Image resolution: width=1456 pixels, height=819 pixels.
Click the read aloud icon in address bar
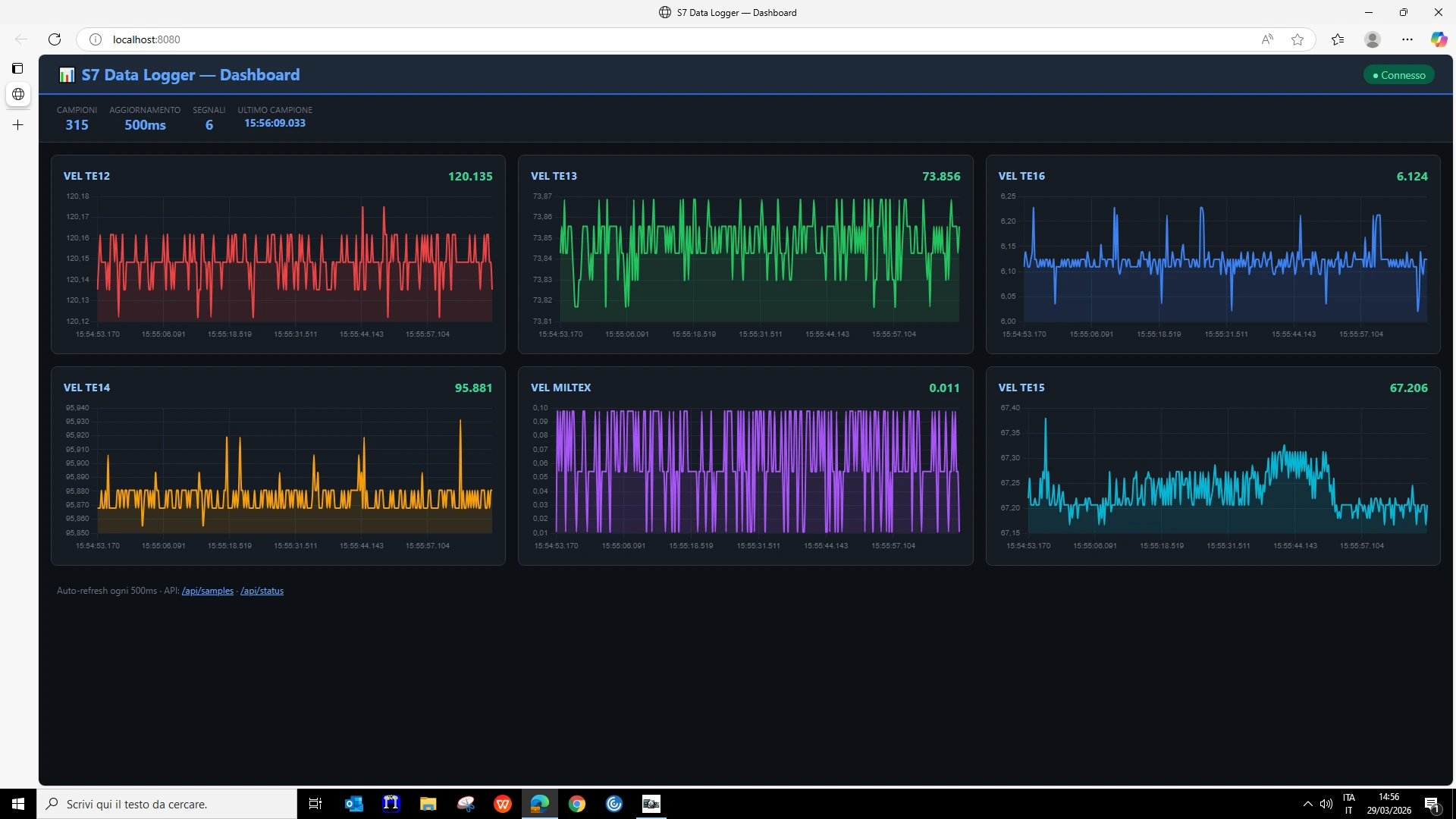[1267, 39]
